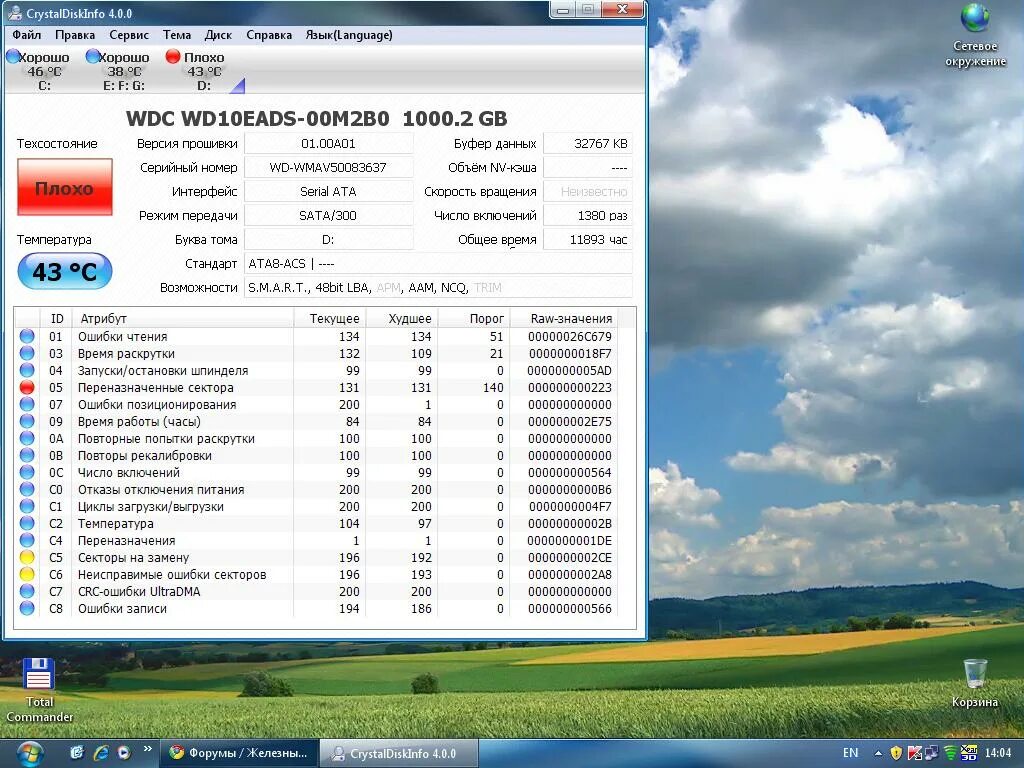Click the green wireless network tray icon
This screenshot has width=1024, height=768.
pos(951,753)
